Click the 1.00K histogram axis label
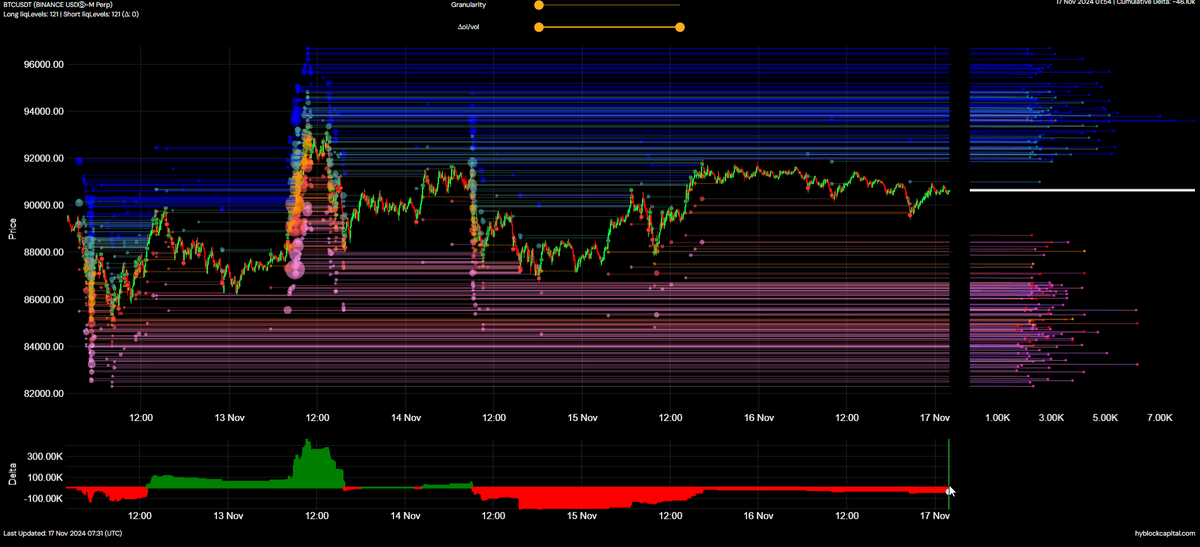 [998, 416]
